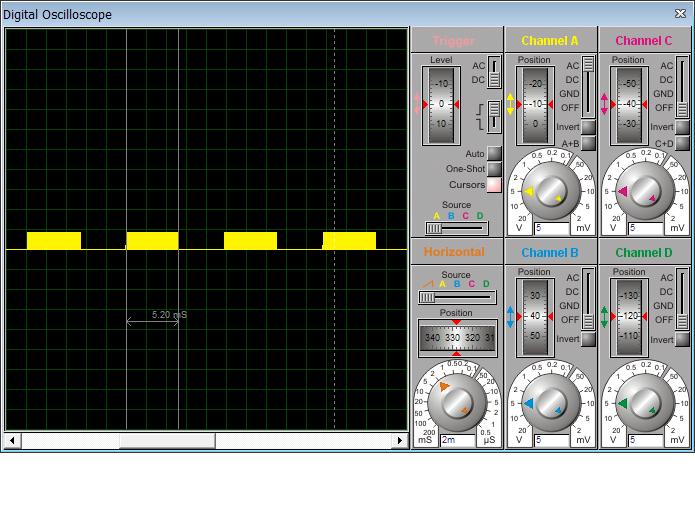Viewport: 695px width, 512px height.
Task: Click the Horizontal timebase rotary knob
Action: [457, 402]
